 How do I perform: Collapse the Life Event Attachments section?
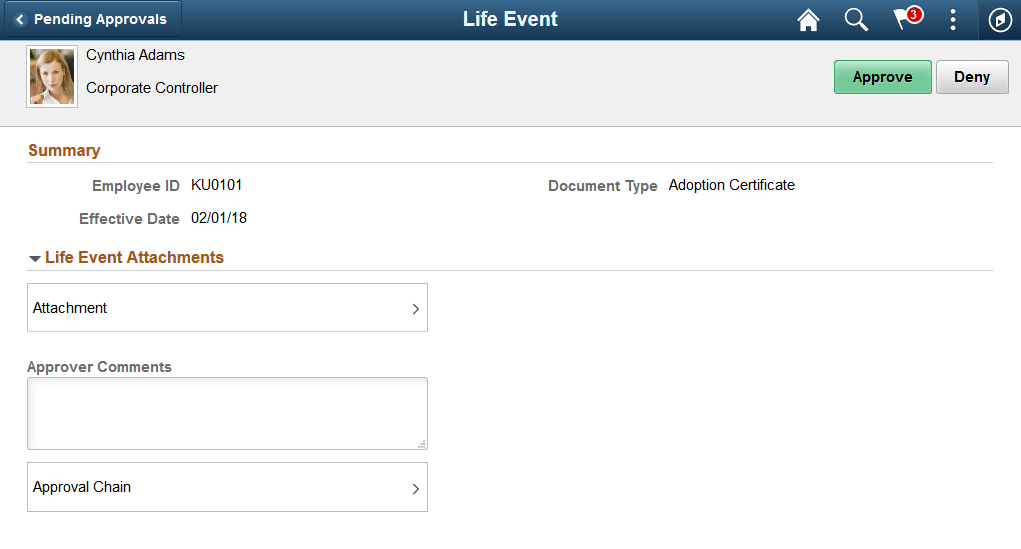click(x=35, y=259)
